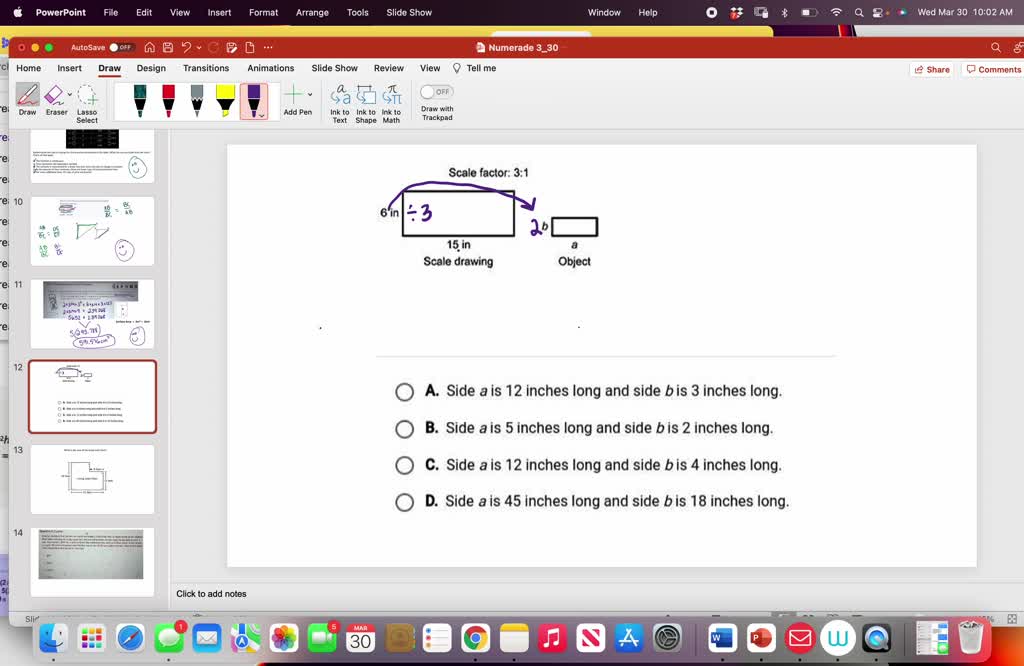Click the Tell me search box
1024x666 pixels.
(x=475, y=68)
